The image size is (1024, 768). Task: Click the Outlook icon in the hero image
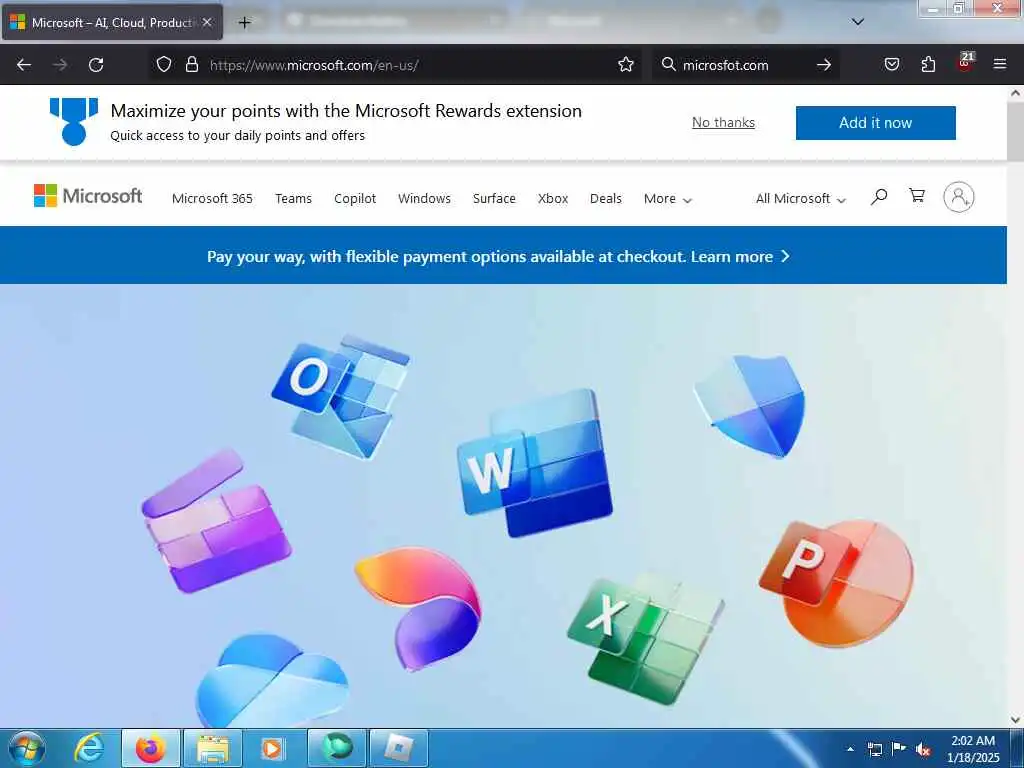coord(341,396)
